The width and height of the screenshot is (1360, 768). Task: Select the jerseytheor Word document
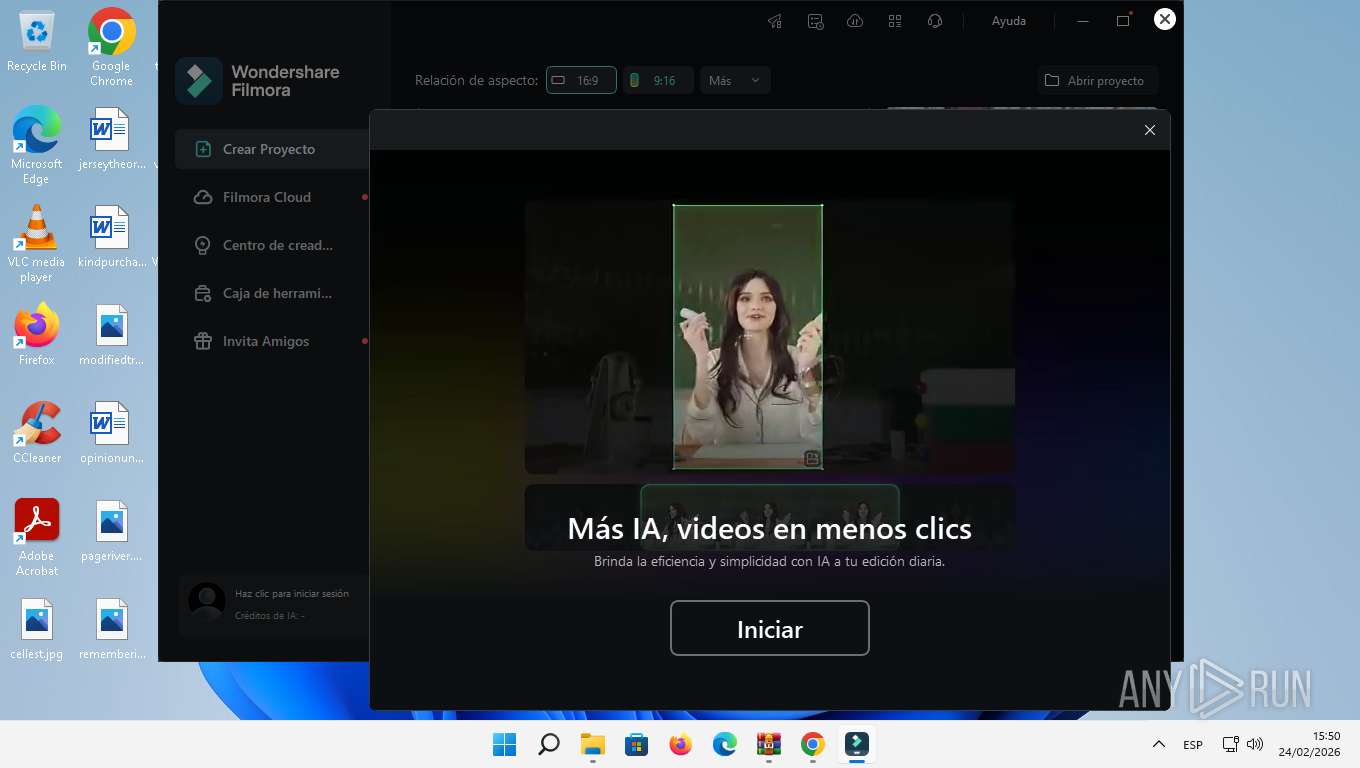pyautogui.click(x=111, y=139)
